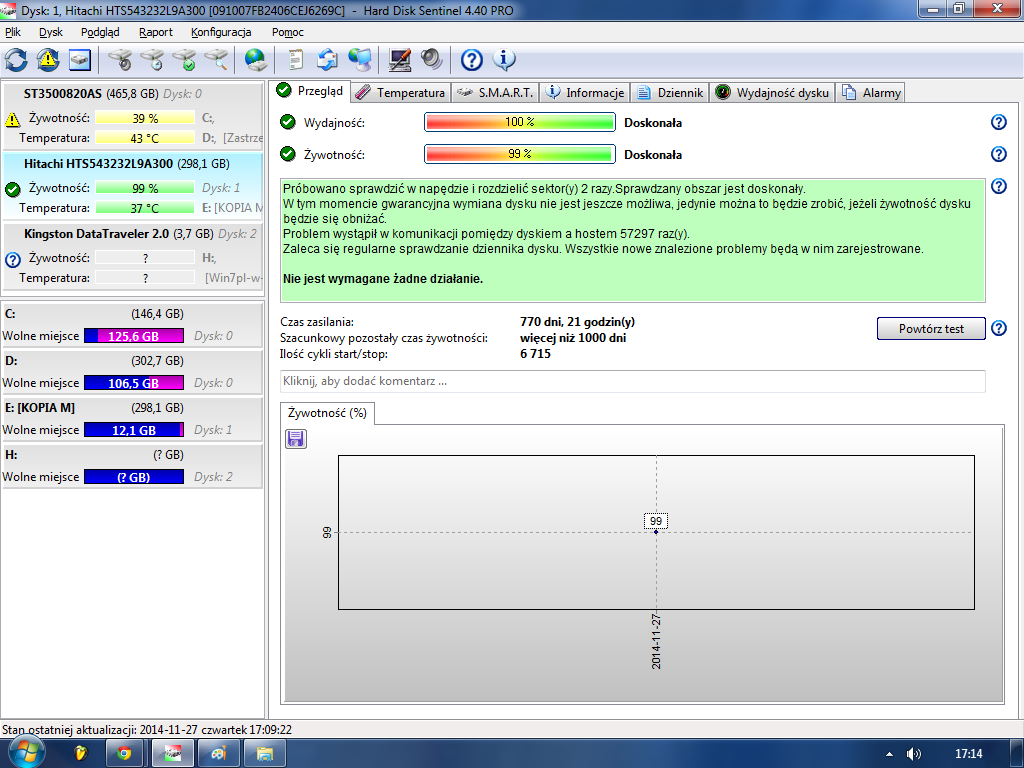Click the Powtórz test button

point(931,328)
